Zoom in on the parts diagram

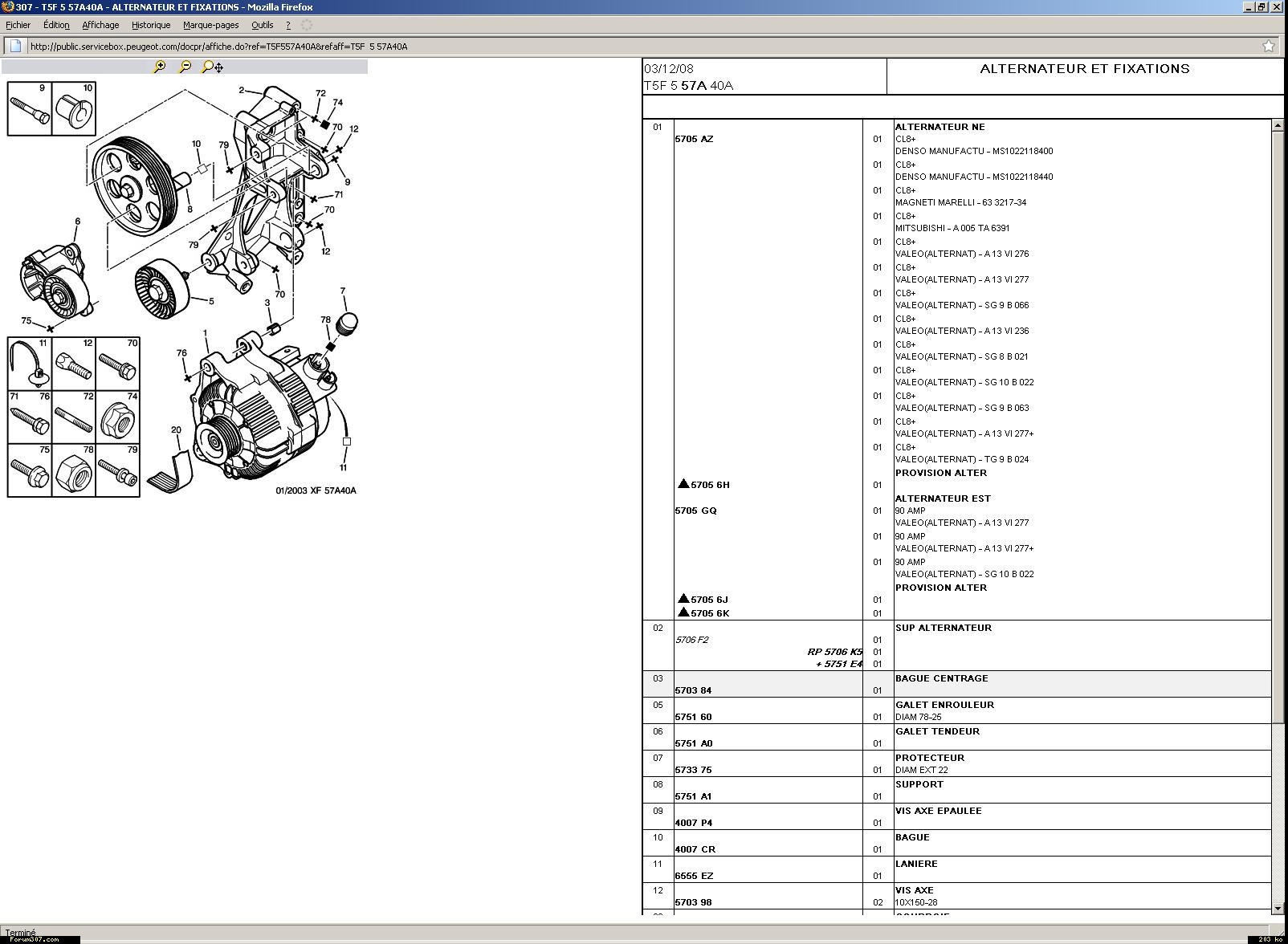click(x=159, y=67)
